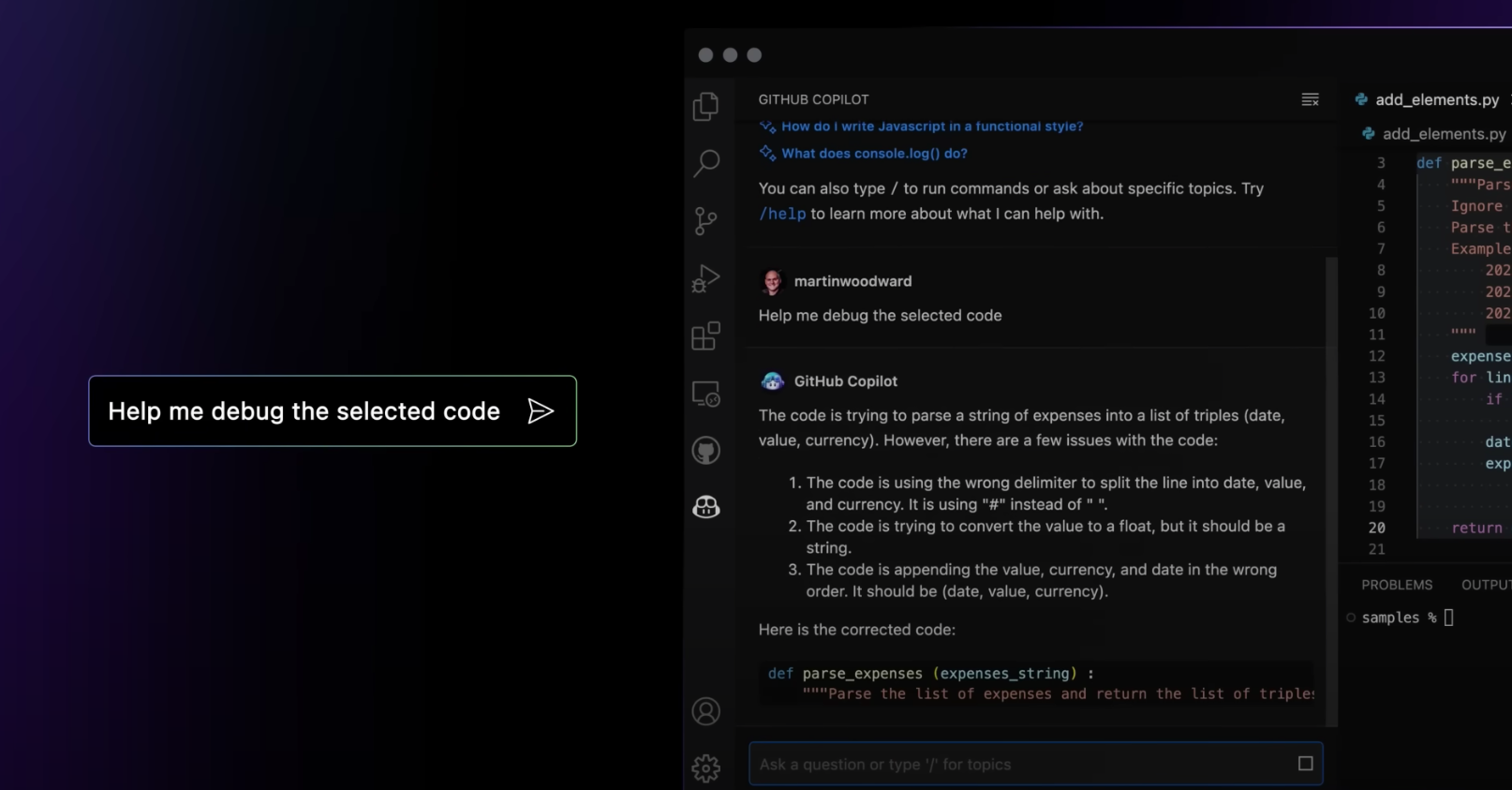Click the sparkle icon beside console.log suggestion
This screenshot has width=1512, height=790.
pos(767,154)
